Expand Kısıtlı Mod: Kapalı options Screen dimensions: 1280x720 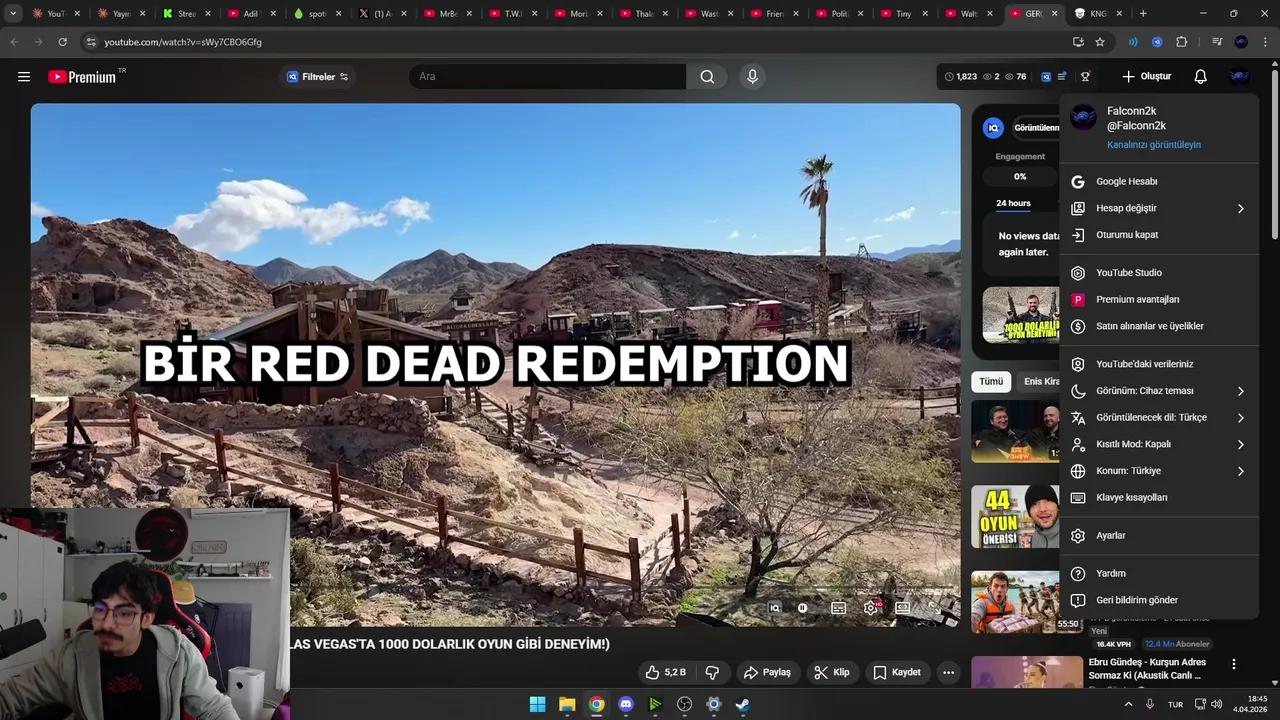[x=1158, y=444]
